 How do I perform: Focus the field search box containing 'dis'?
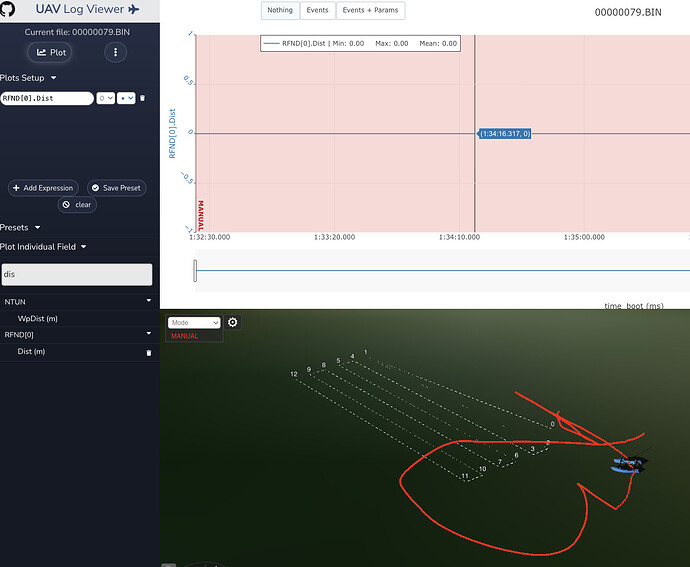coord(77,275)
